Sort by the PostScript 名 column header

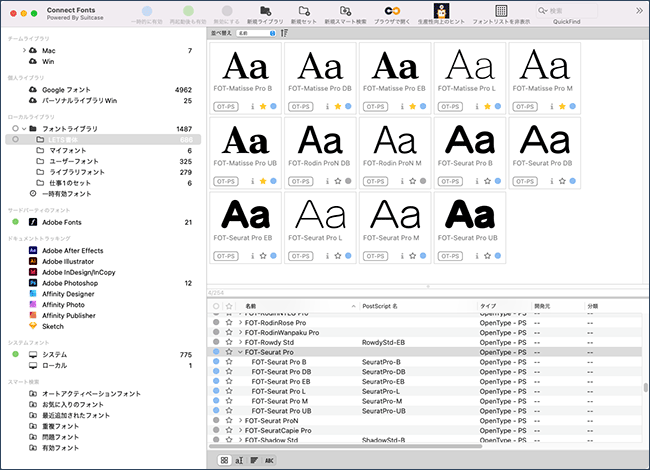click(x=418, y=306)
